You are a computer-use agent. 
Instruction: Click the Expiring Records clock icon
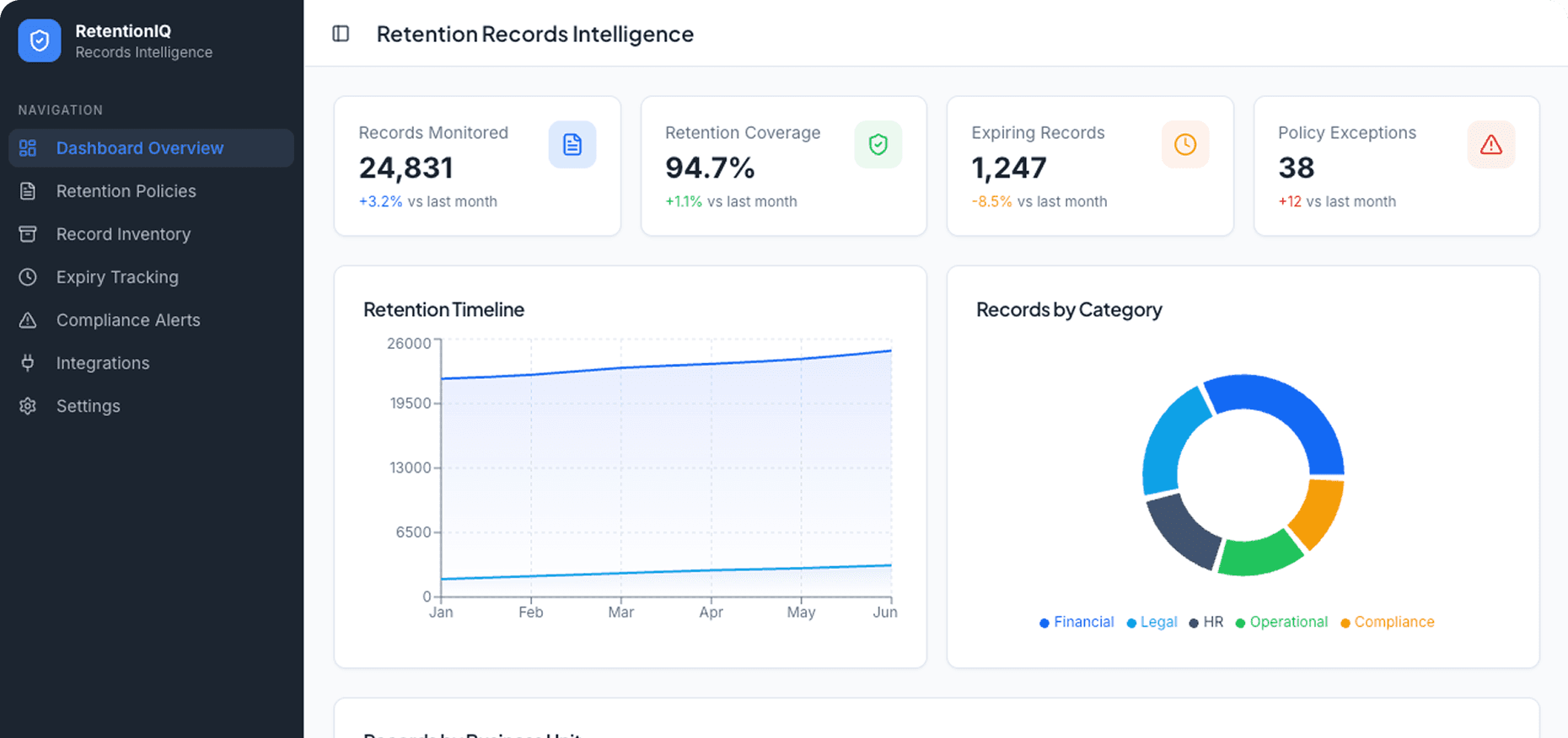(1185, 145)
